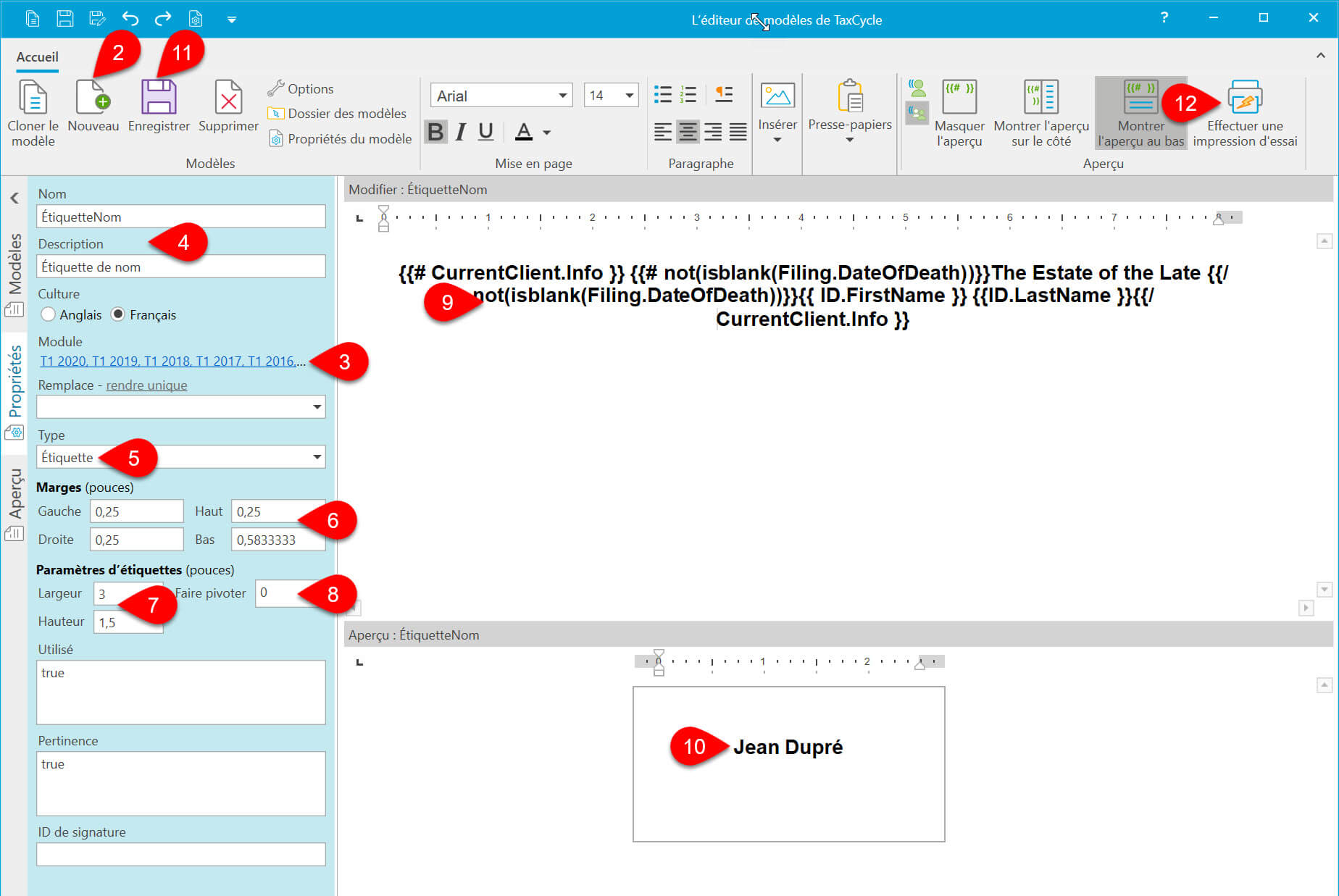Click the Hauteur label field 1,5
1339x896 pixels.
click(128, 621)
